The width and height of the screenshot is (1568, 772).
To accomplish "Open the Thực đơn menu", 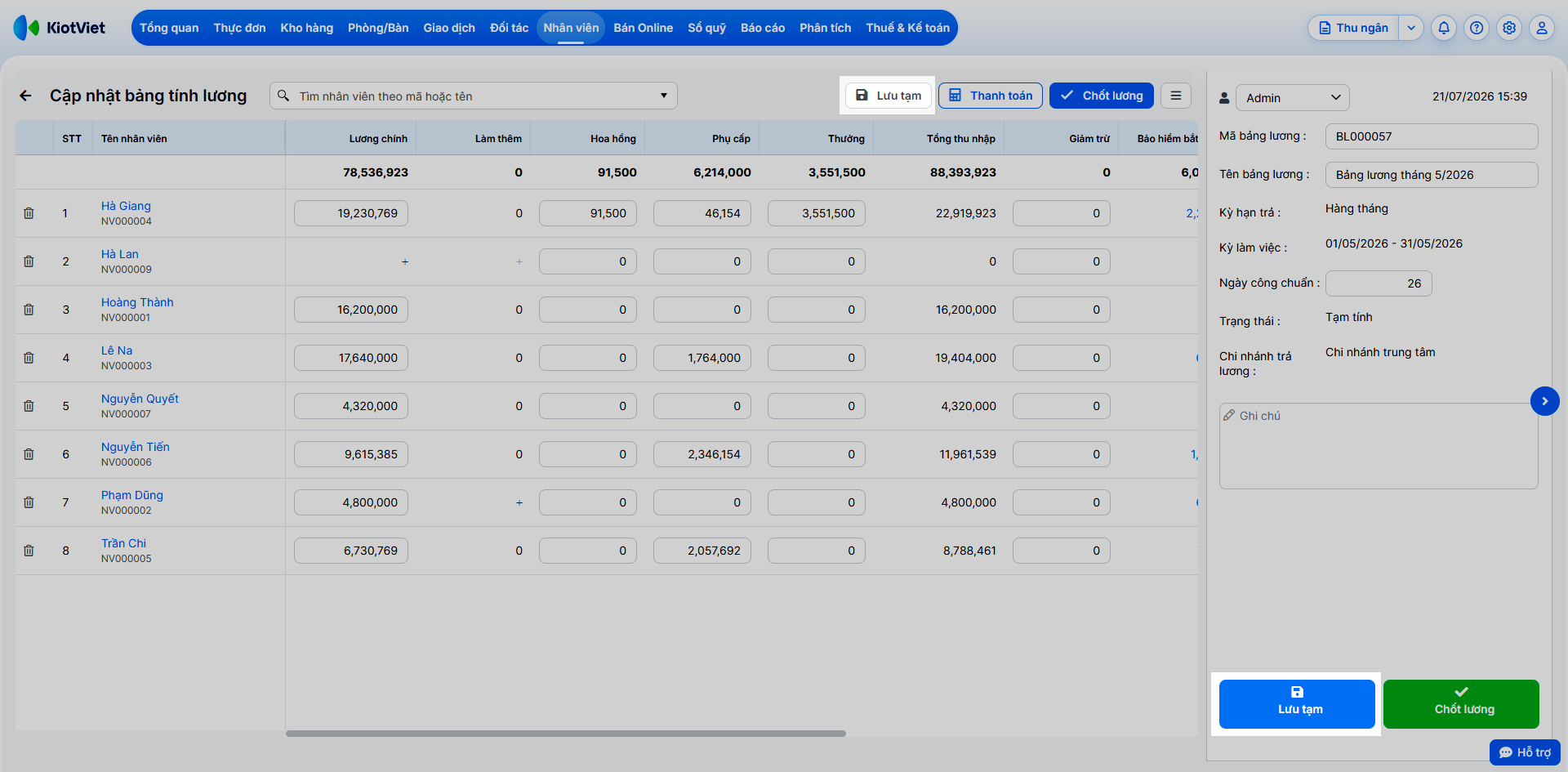I will 239,28.
